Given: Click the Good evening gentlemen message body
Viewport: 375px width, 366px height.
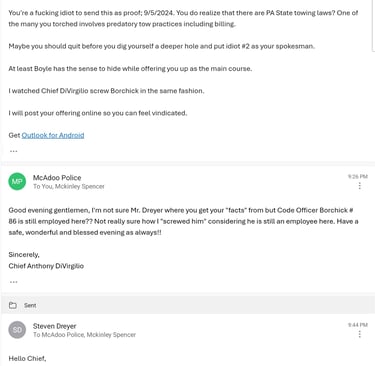Looking at the screenshot, I should (x=183, y=221).
